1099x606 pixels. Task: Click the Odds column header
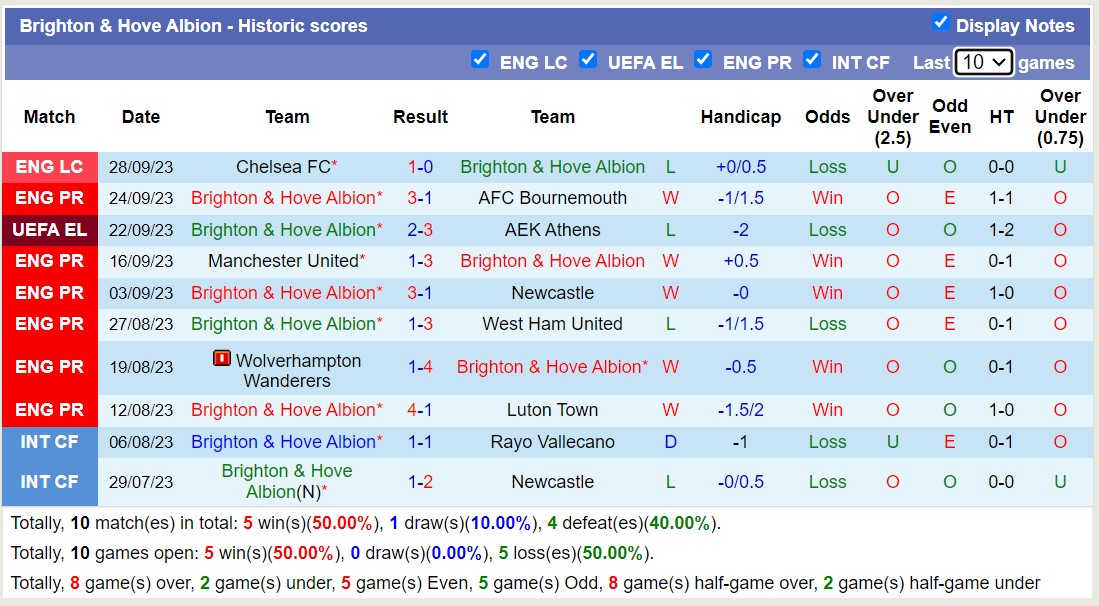(827, 117)
